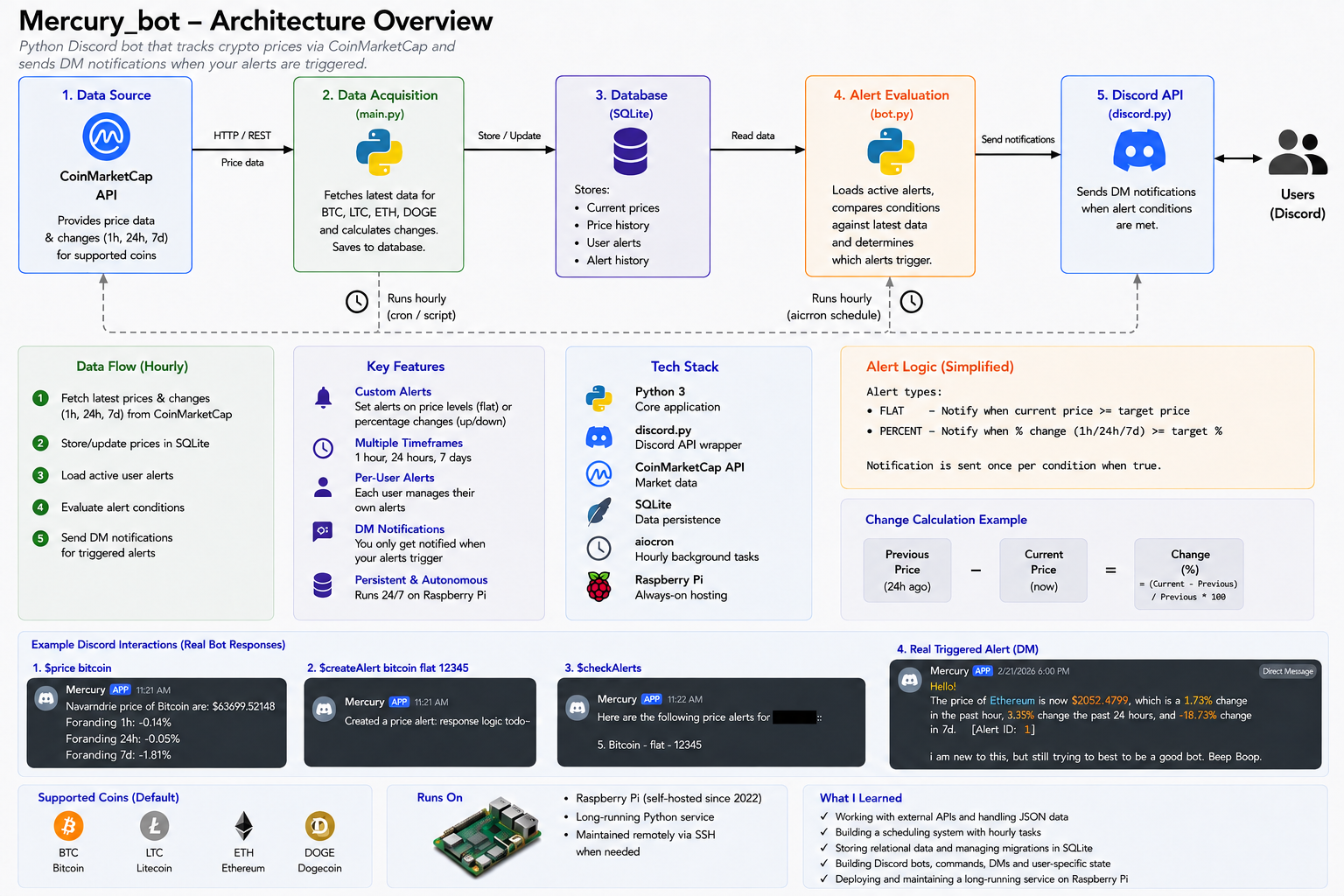Click the clock icon for Multiple Timeframes
Screen dimensions: 1344x896
[323, 448]
